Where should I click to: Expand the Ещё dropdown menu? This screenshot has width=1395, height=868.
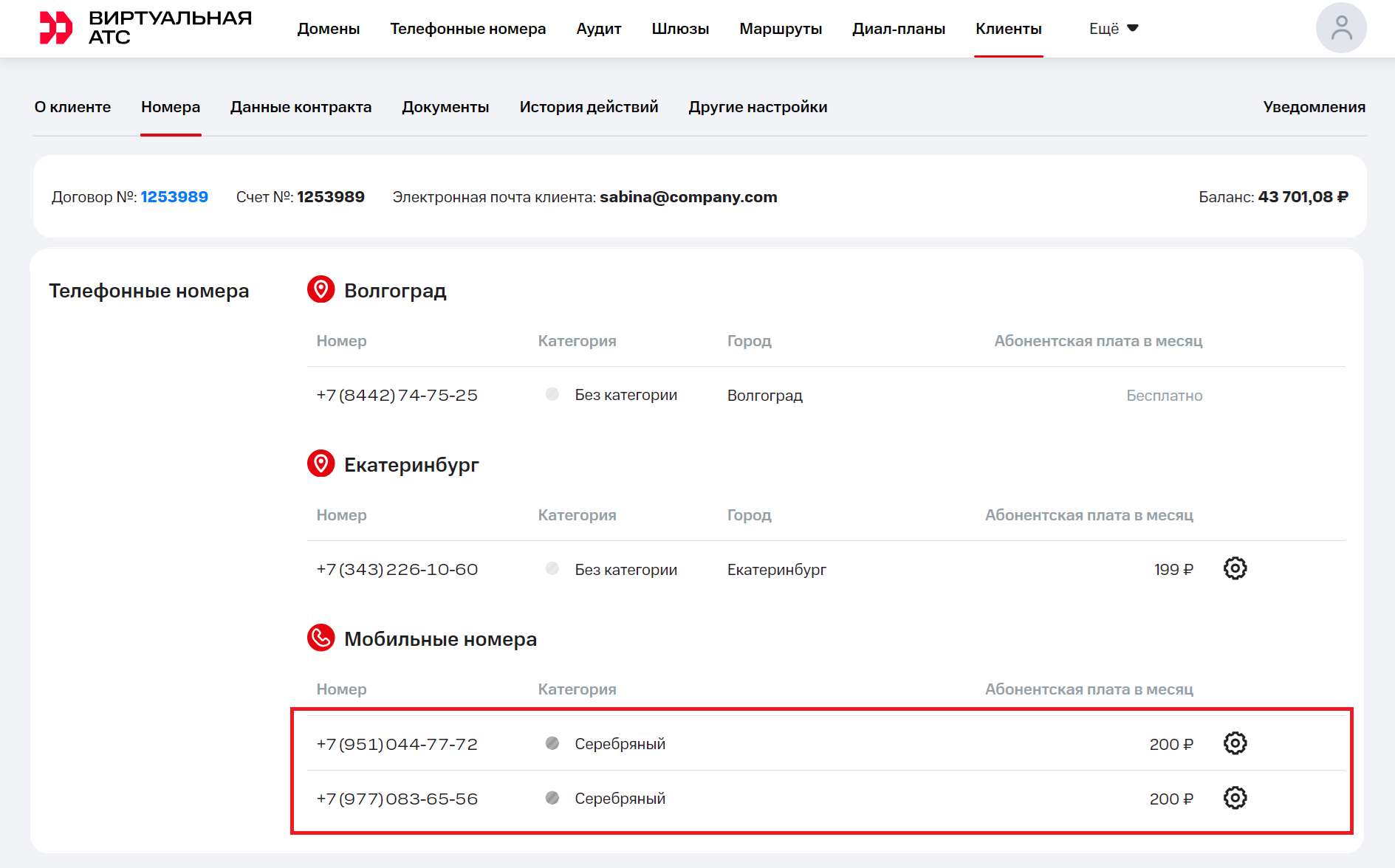[x=1113, y=29]
